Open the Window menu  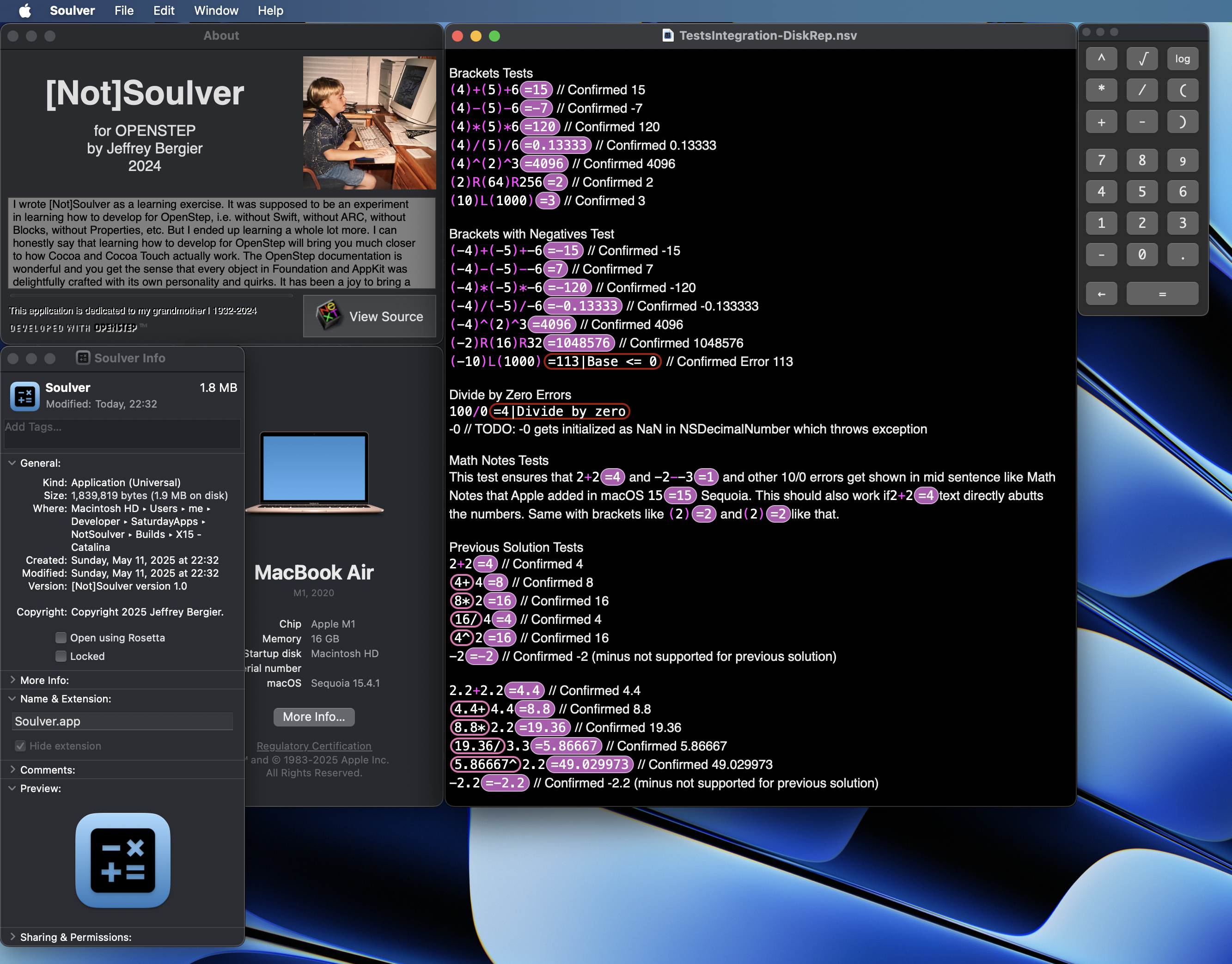(x=216, y=11)
